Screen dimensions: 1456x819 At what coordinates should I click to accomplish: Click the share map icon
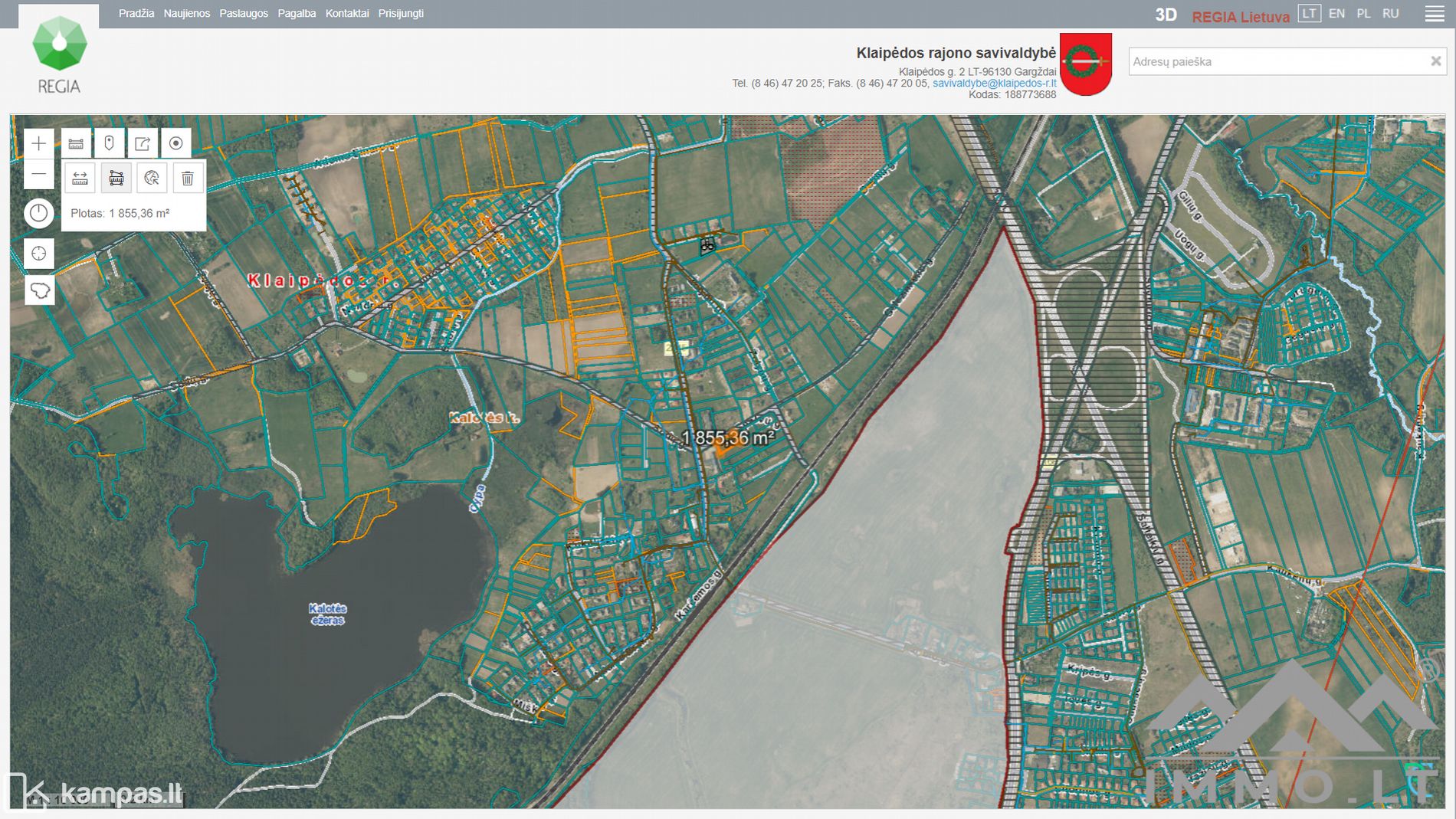(x=143, y=143)
